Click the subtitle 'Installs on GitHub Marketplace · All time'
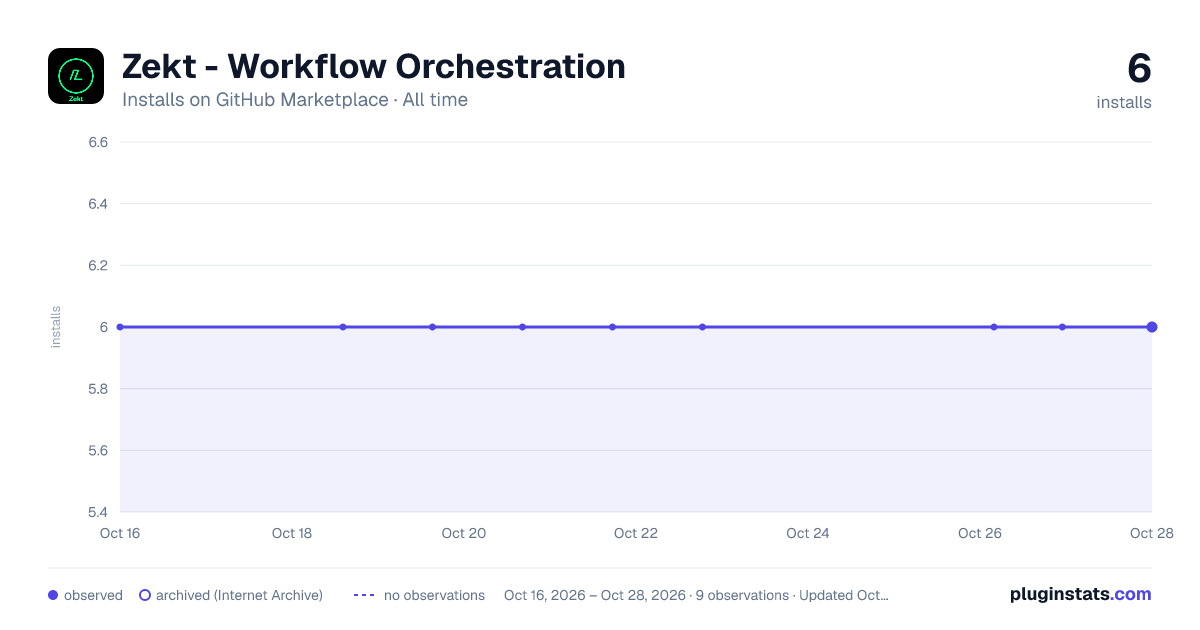The width and height of the screenshot is (1200, 630). pos(295,100)
